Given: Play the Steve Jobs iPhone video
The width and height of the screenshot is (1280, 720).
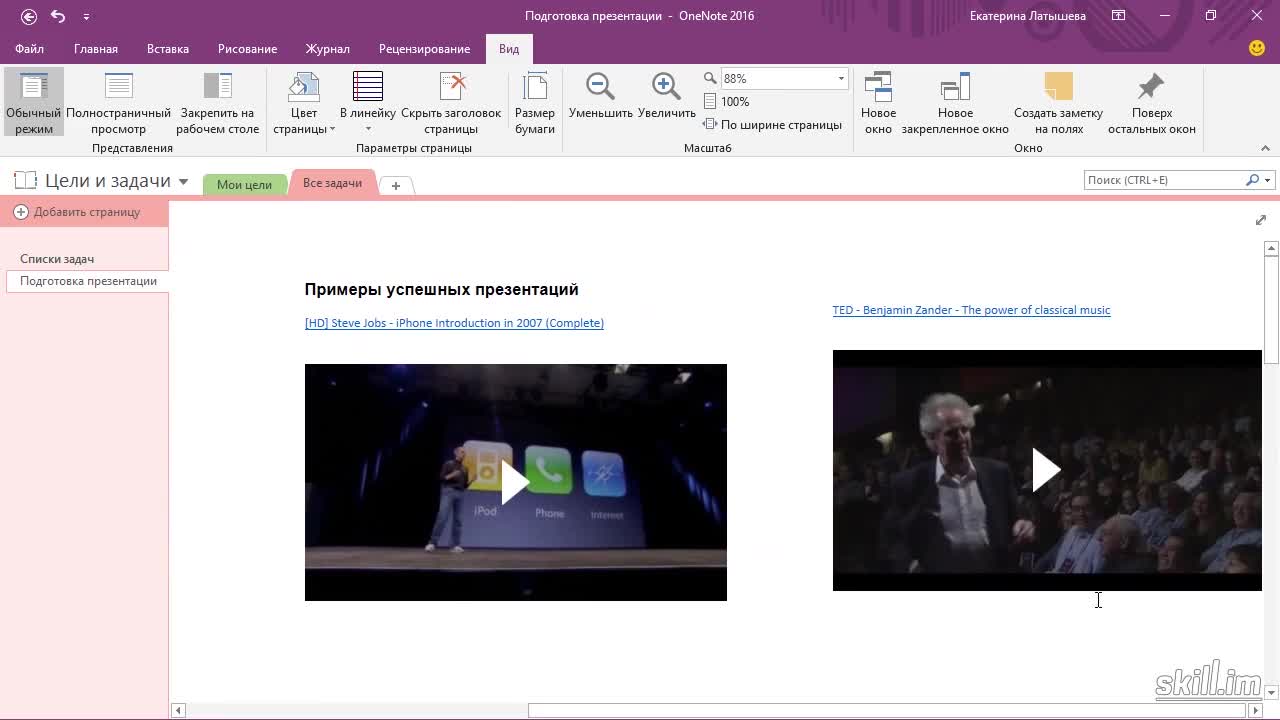Looking at the screenshot, I should coord(515,483).
